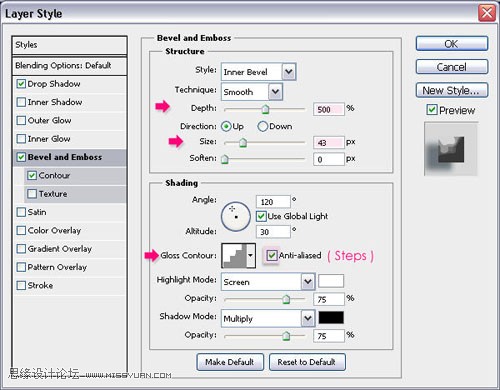Viewport: 500px width, 390px height.
Task: Click the Gloss Contour steps thumbnail
Action: pyautogui.click(x=234, y=256)
